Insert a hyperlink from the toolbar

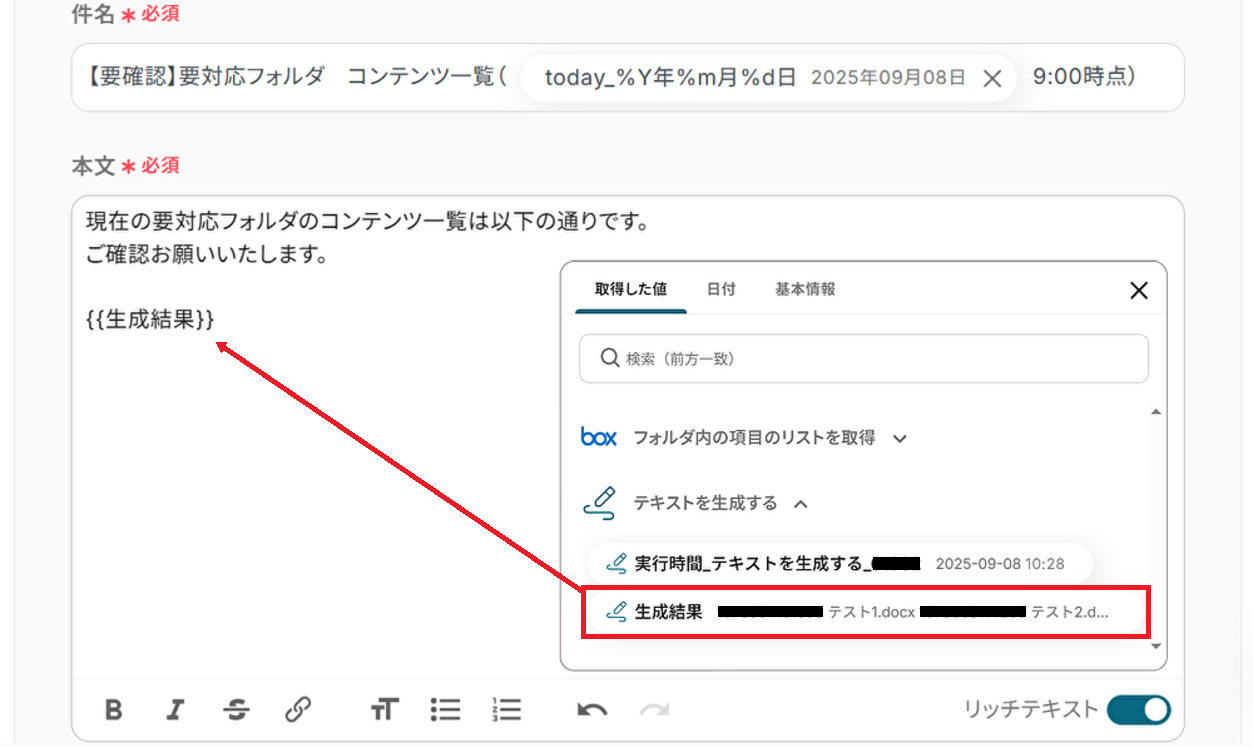(297, 710)
